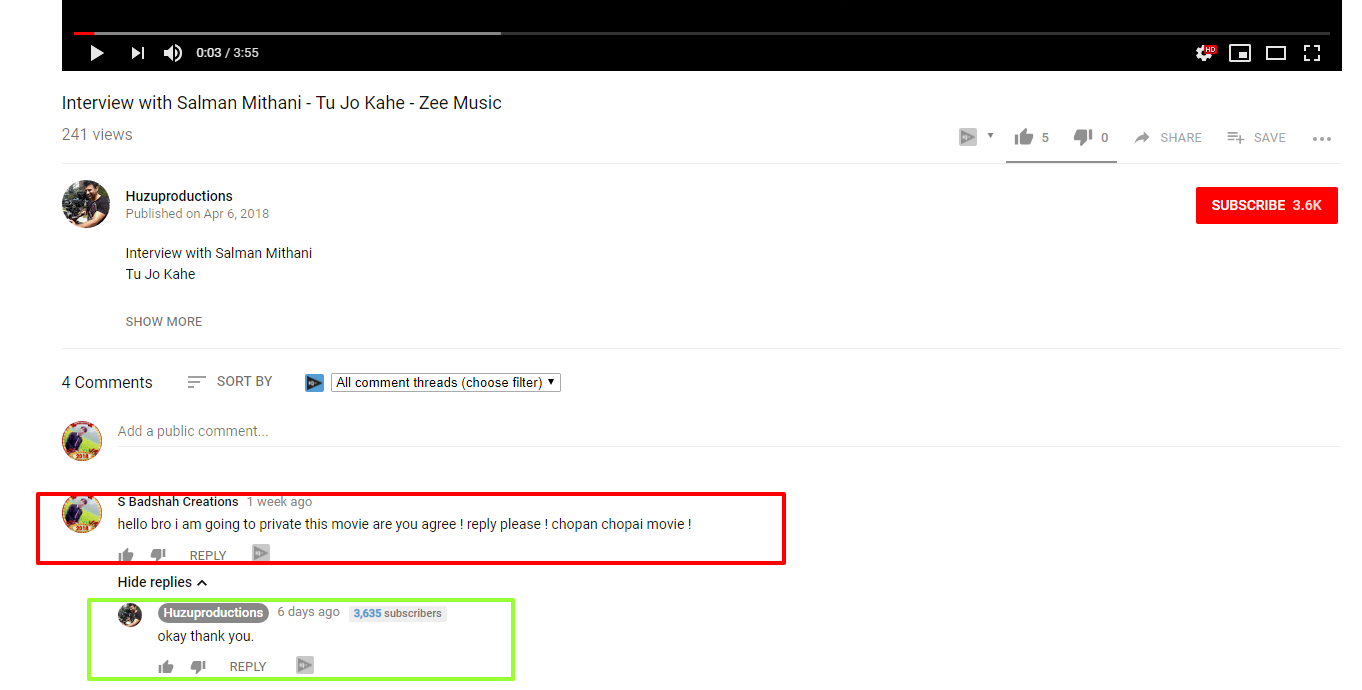The width and height of the screenshot is (1362, 690).
Task: Collapse the thread with Hide replies
Action: pyautogui.click(x=162, y=582)
